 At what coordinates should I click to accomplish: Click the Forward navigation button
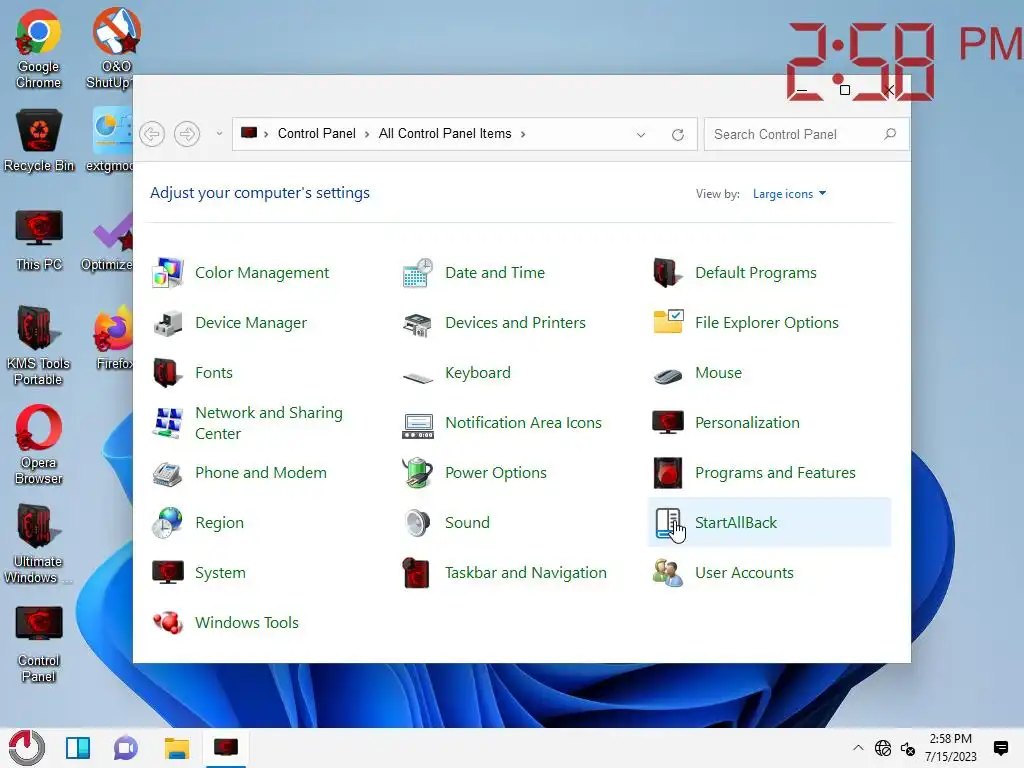click(x=187, y=135)
